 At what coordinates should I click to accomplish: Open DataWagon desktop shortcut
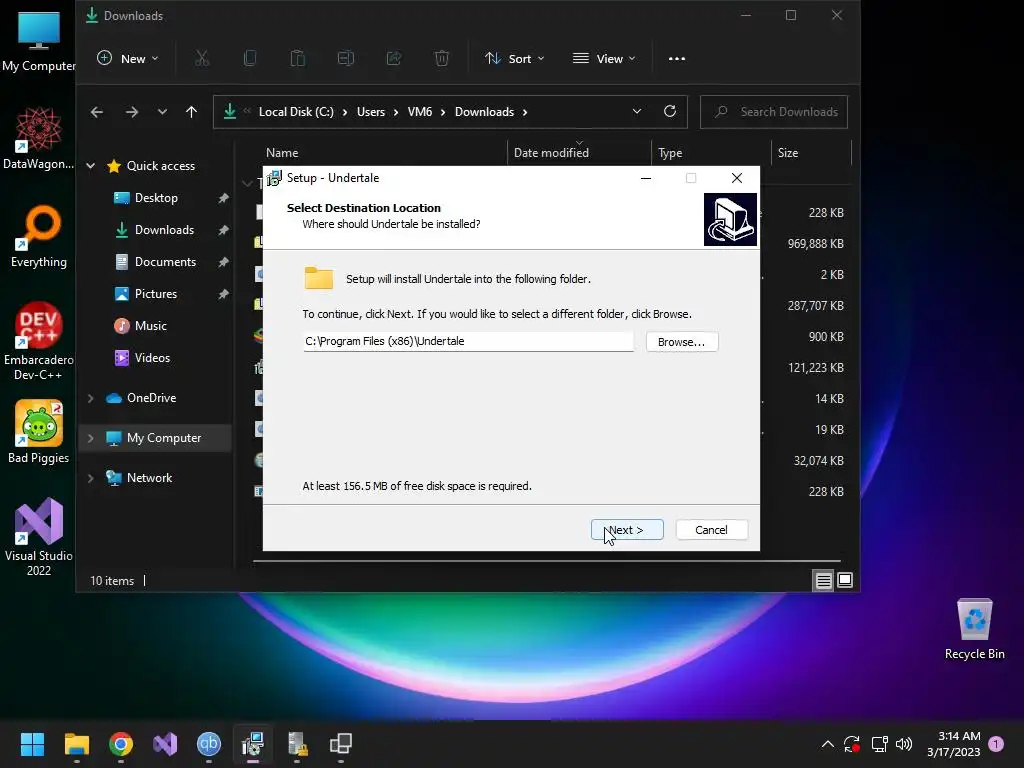39,139
